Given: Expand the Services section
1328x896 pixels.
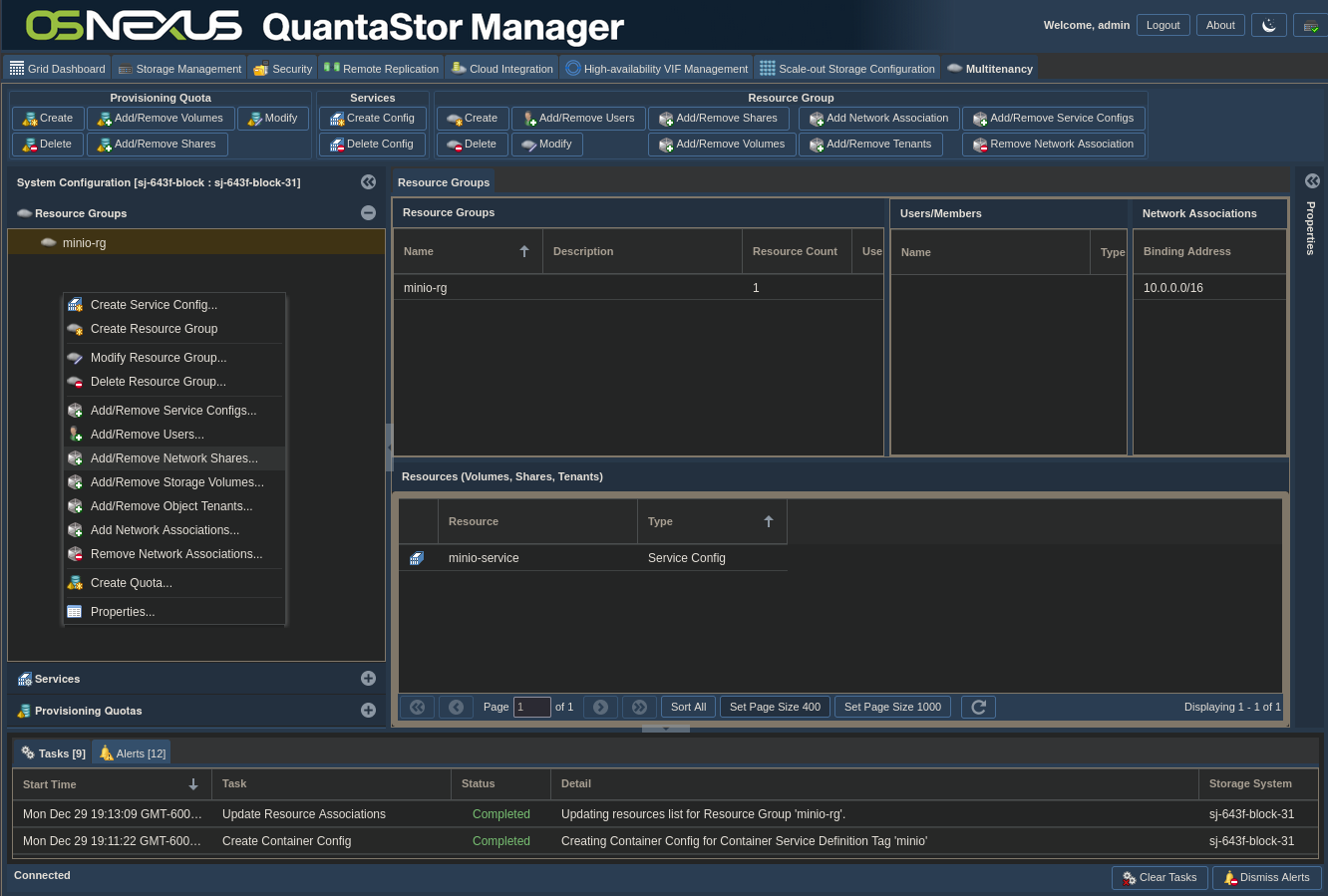Looking at the screenshot, I should [368, 679].
